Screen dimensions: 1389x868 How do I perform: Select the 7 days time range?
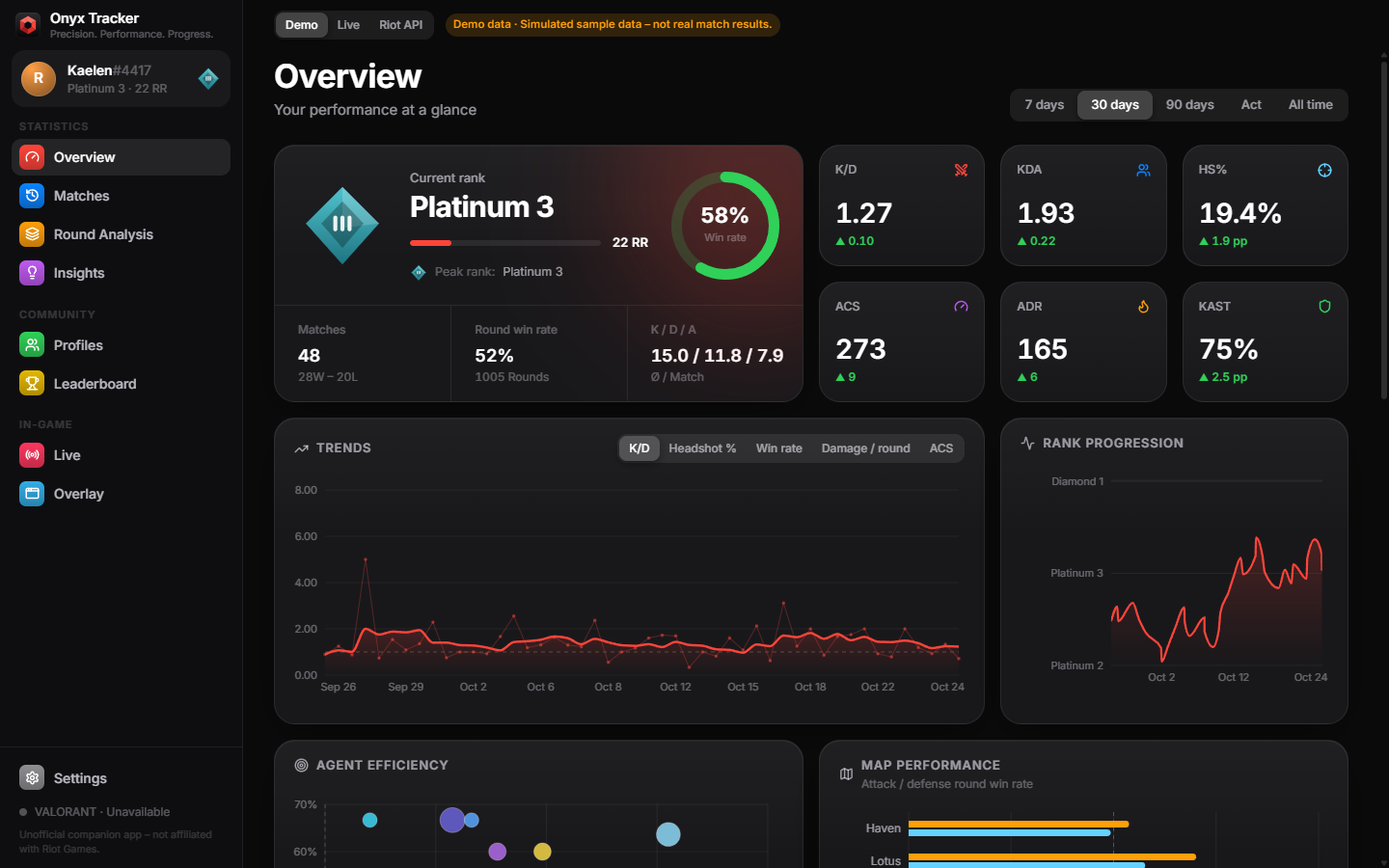click(1044, 105)
